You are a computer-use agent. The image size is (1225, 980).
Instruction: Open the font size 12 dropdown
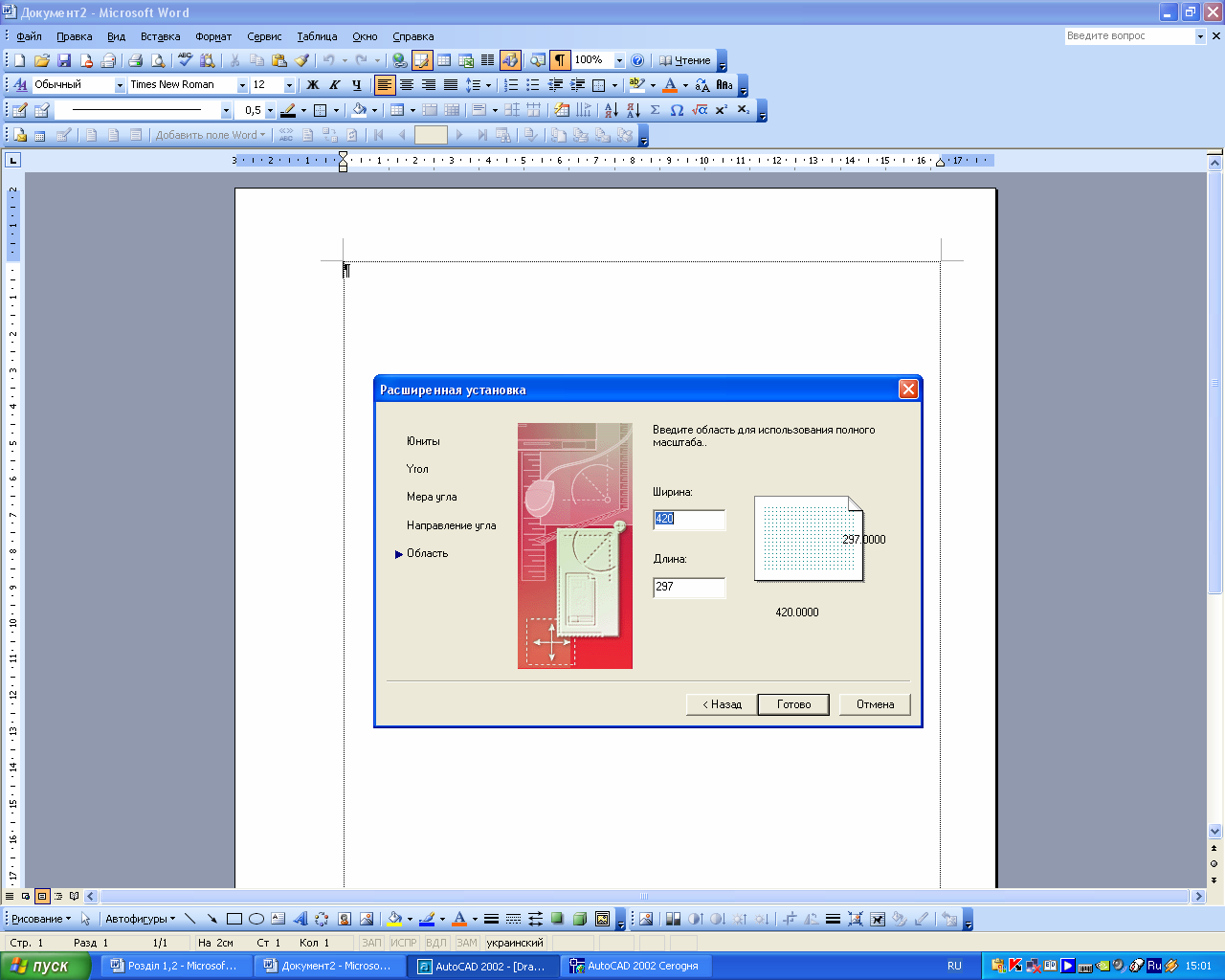pos(289,85)
